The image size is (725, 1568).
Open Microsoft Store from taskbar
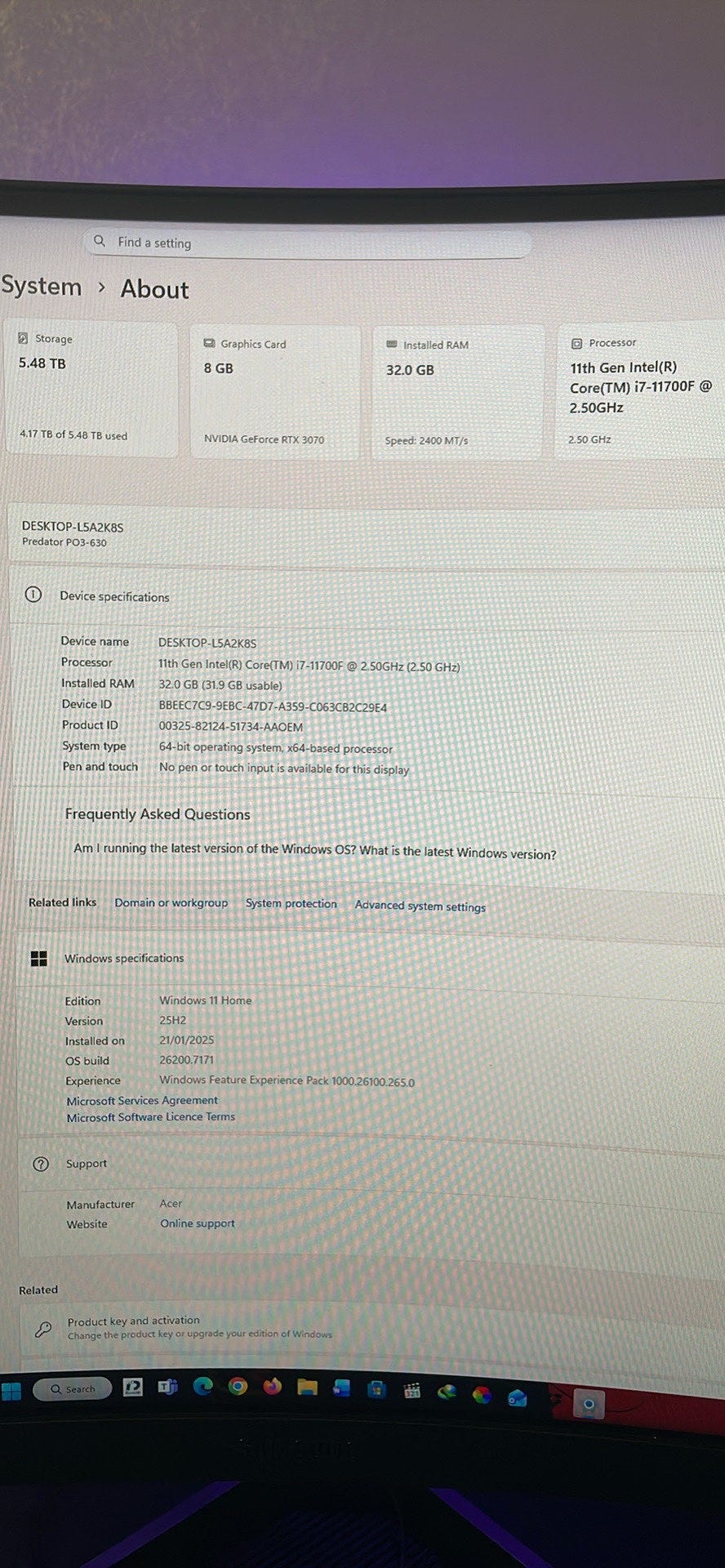pos(376,1388)
